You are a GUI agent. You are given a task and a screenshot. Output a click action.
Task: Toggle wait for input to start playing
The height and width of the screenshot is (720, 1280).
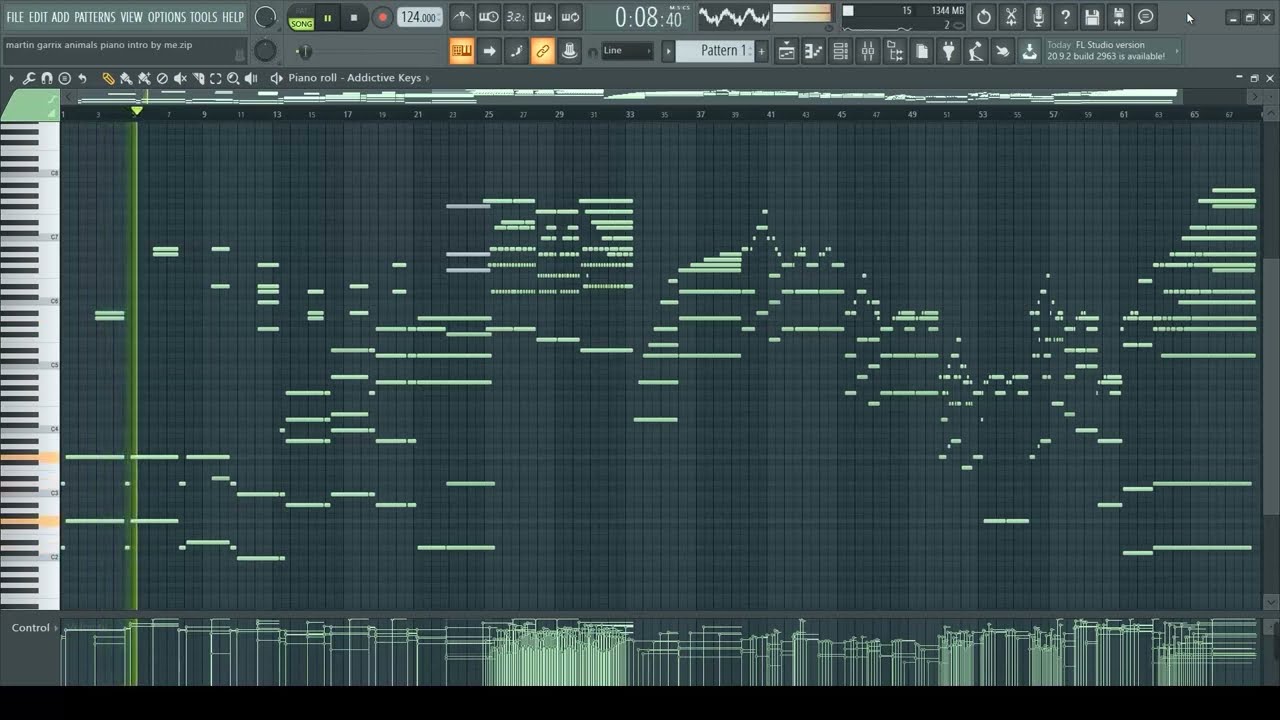489,17
